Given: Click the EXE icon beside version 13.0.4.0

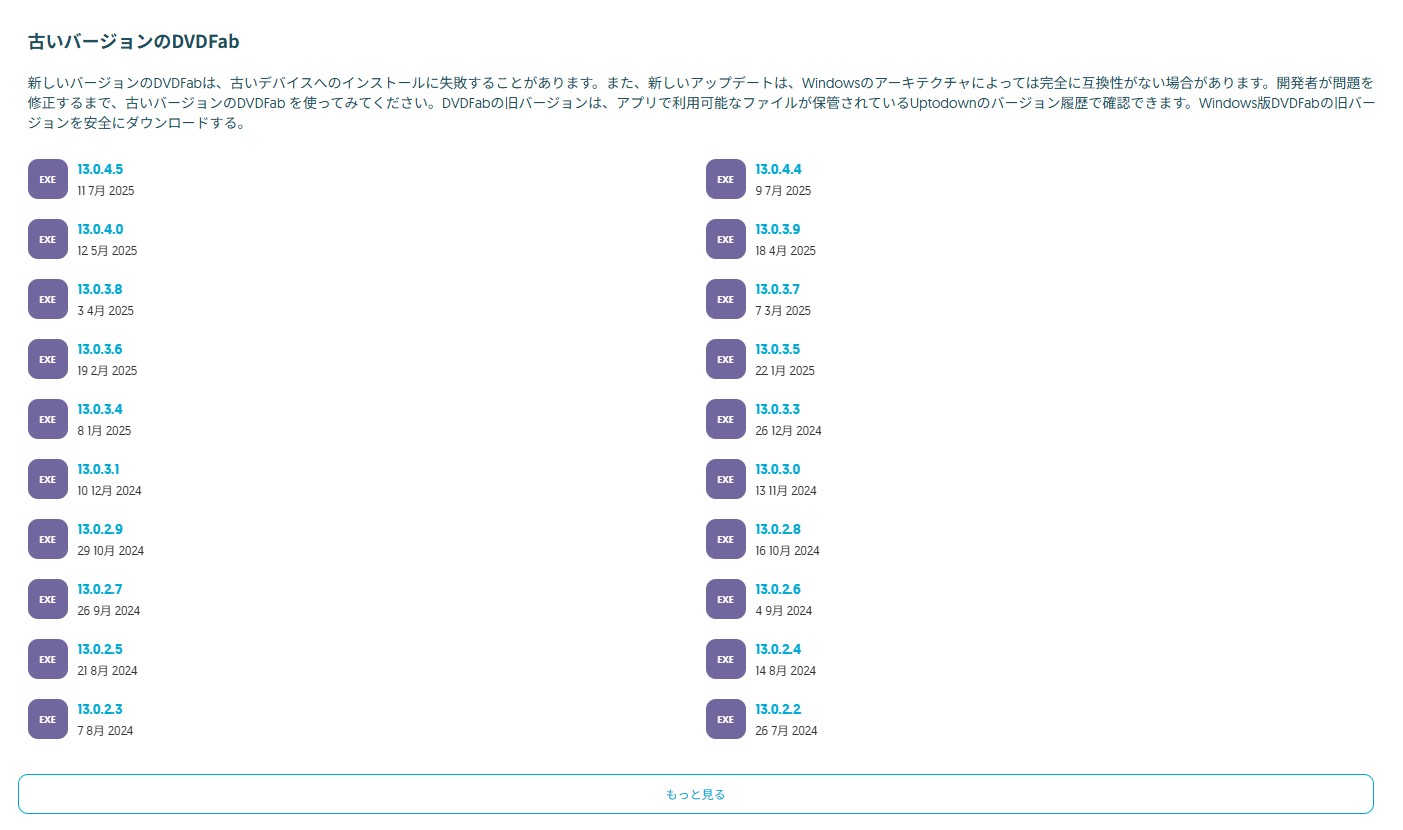Looking at the screenshot, I should pos(48,239).
